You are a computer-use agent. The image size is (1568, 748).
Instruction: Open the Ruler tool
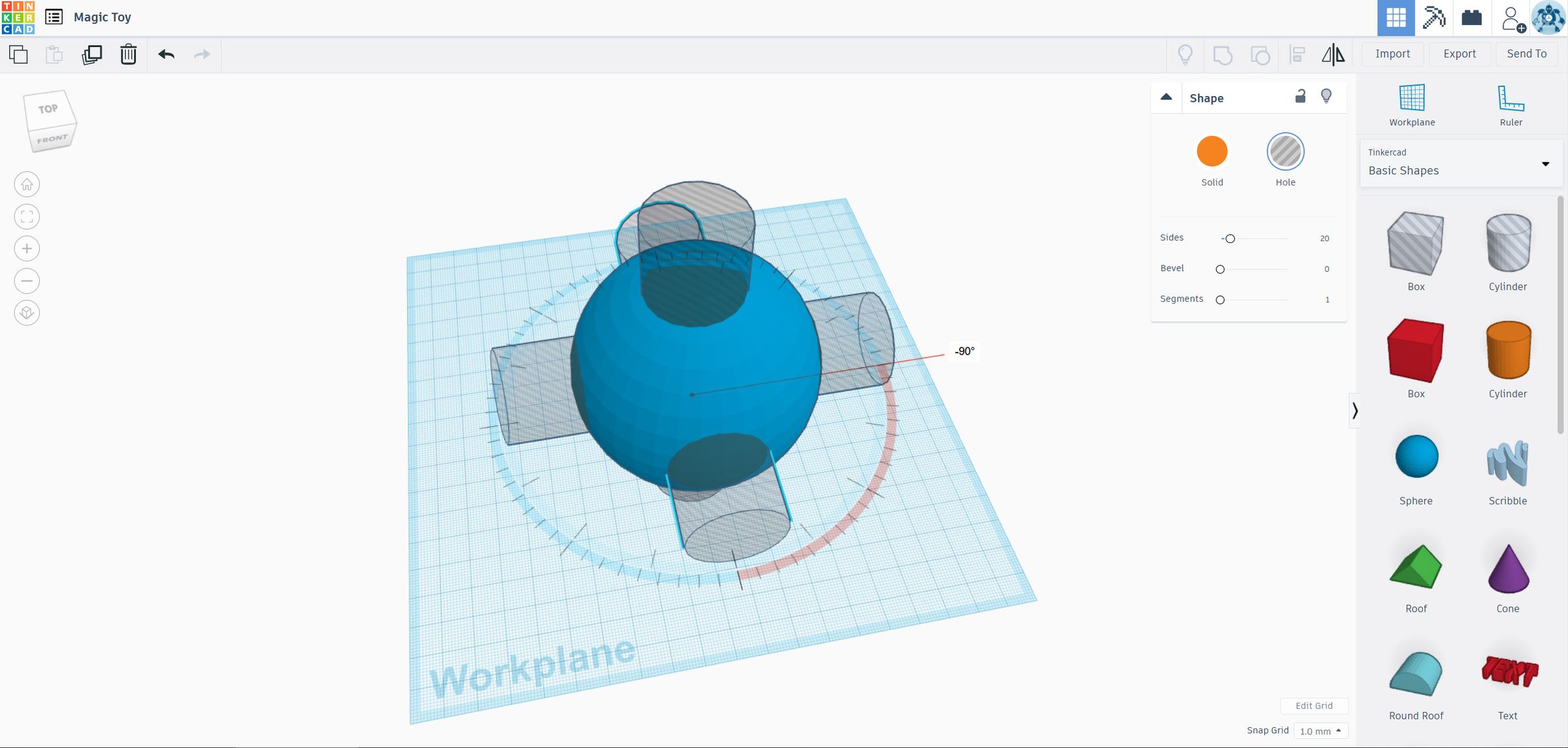coord(1511,105)
